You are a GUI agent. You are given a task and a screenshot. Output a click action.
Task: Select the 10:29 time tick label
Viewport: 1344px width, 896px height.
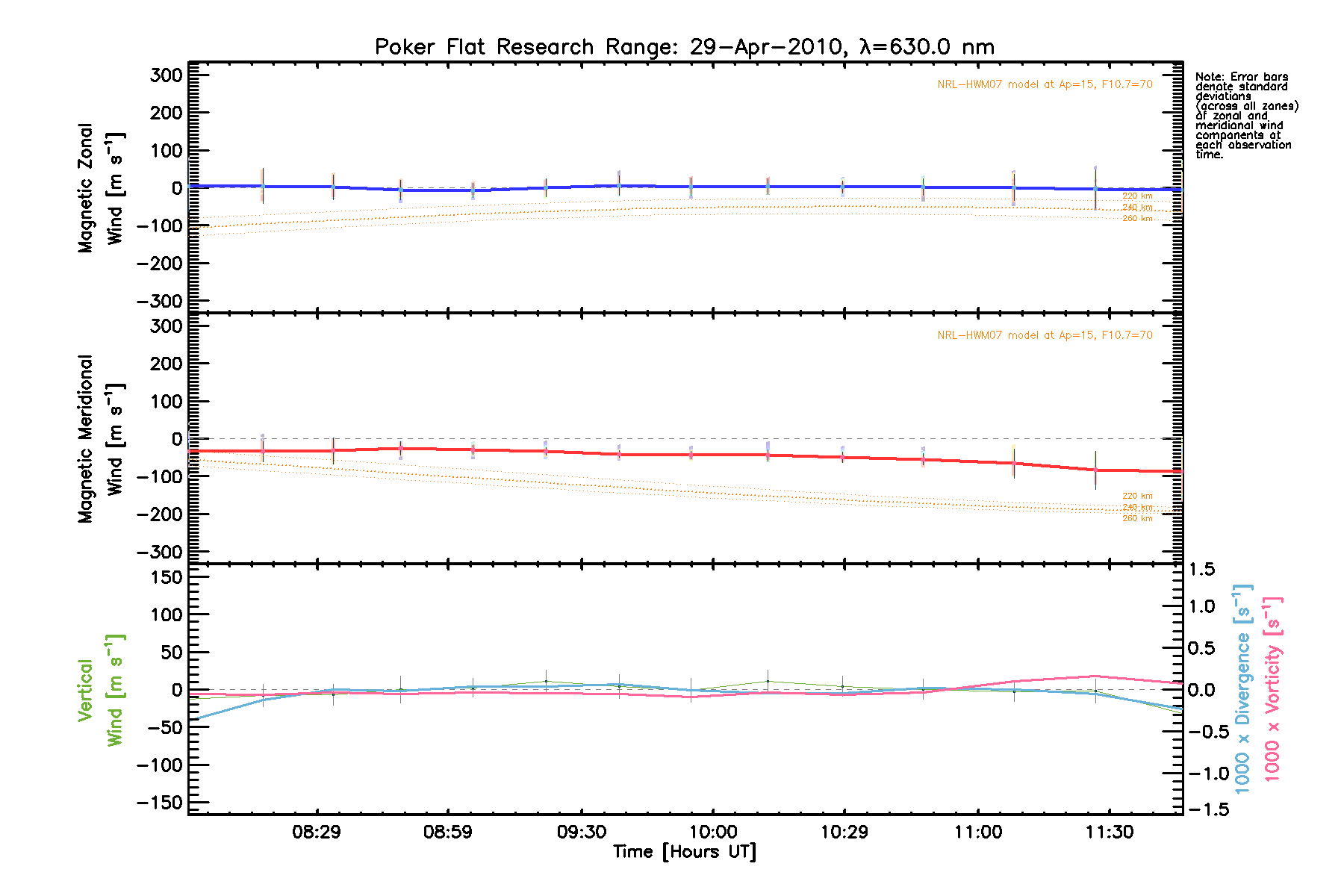(844, 832)
